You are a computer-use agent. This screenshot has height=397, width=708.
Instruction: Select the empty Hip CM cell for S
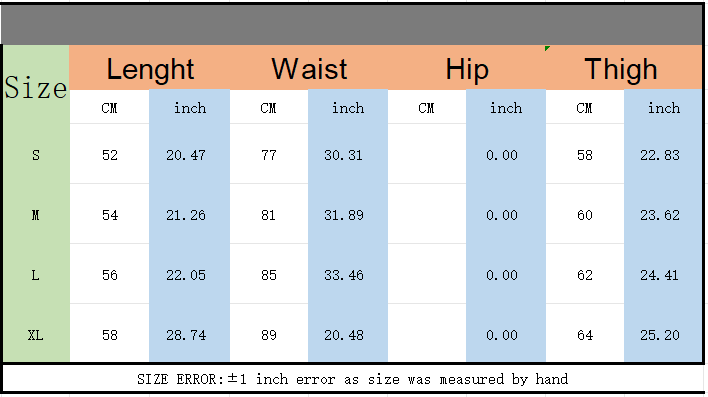pyautogui.click(x=427, y=154)
